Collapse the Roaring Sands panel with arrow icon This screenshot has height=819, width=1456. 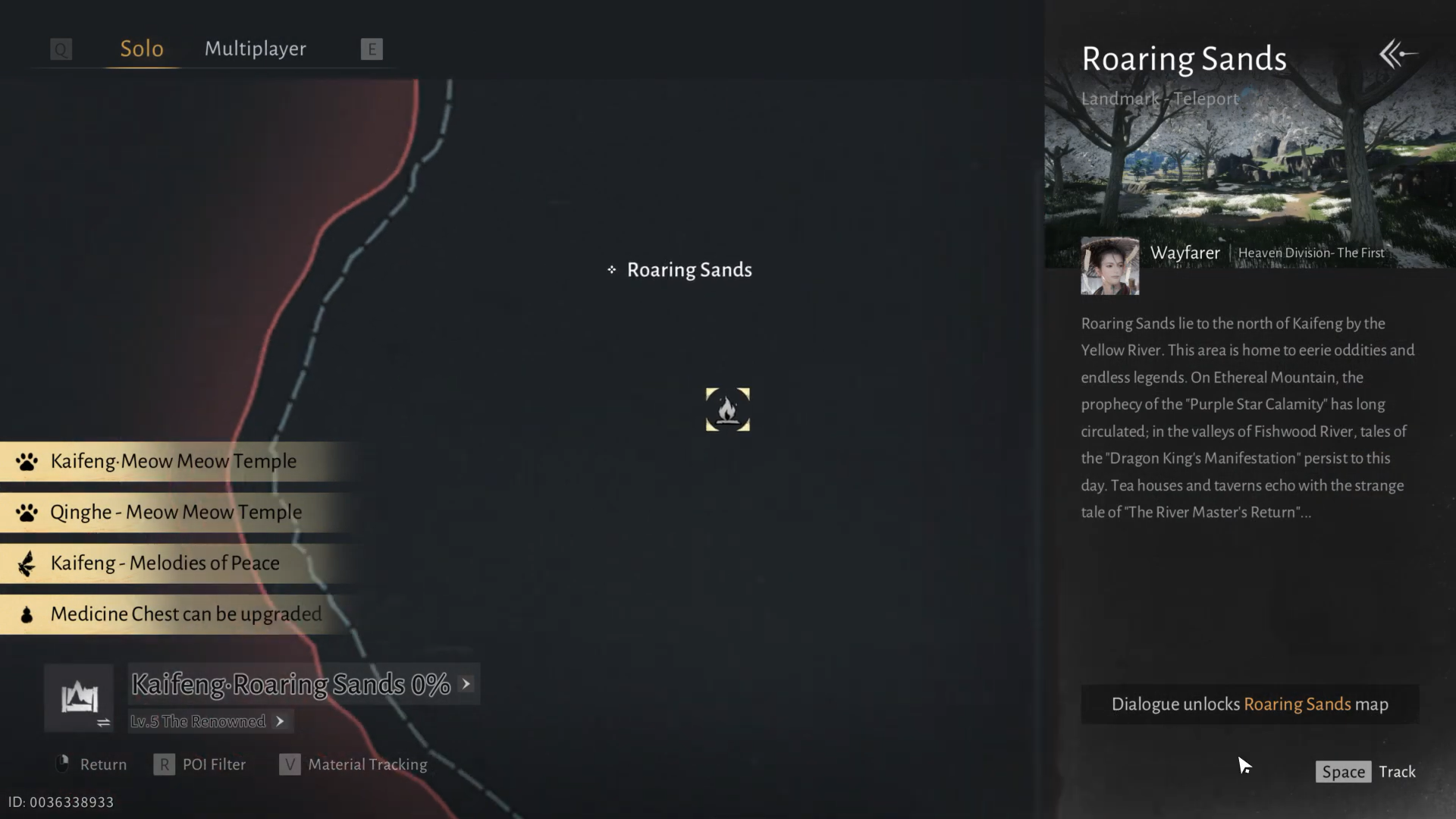coord(1398,54)
